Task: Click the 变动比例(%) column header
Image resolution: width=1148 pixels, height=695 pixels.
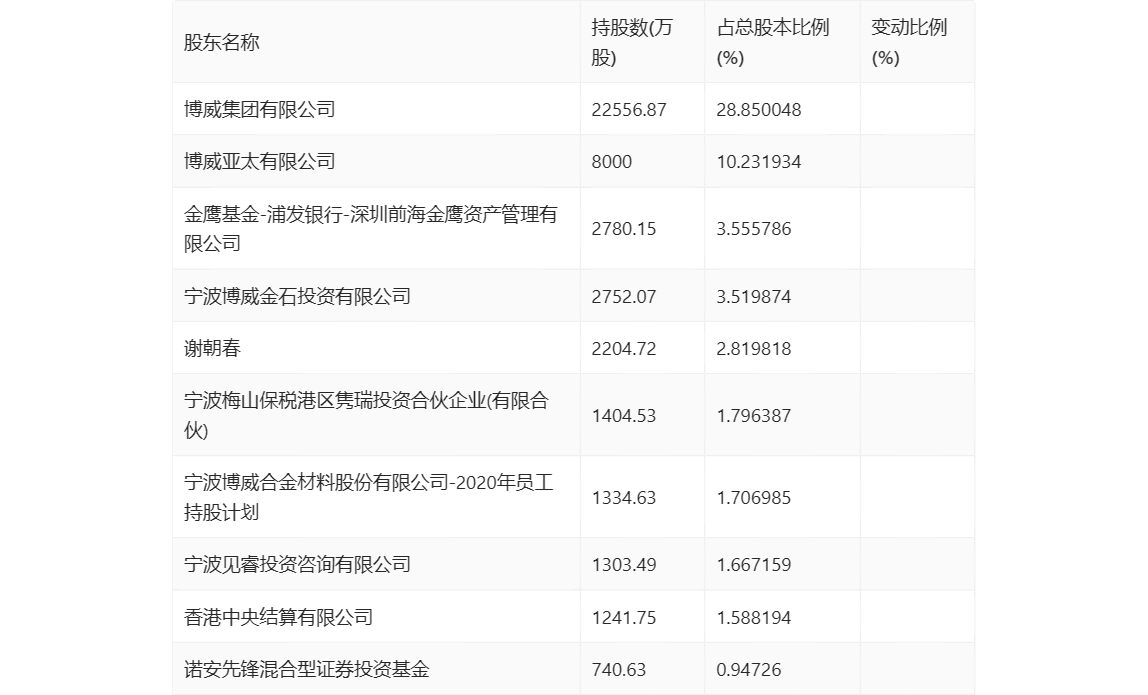Action: click(909, 42)
